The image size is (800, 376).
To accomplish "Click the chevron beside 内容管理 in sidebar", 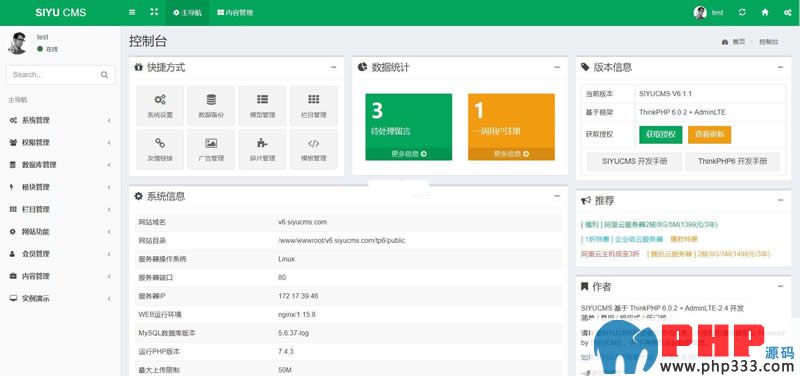I will 109,276.
